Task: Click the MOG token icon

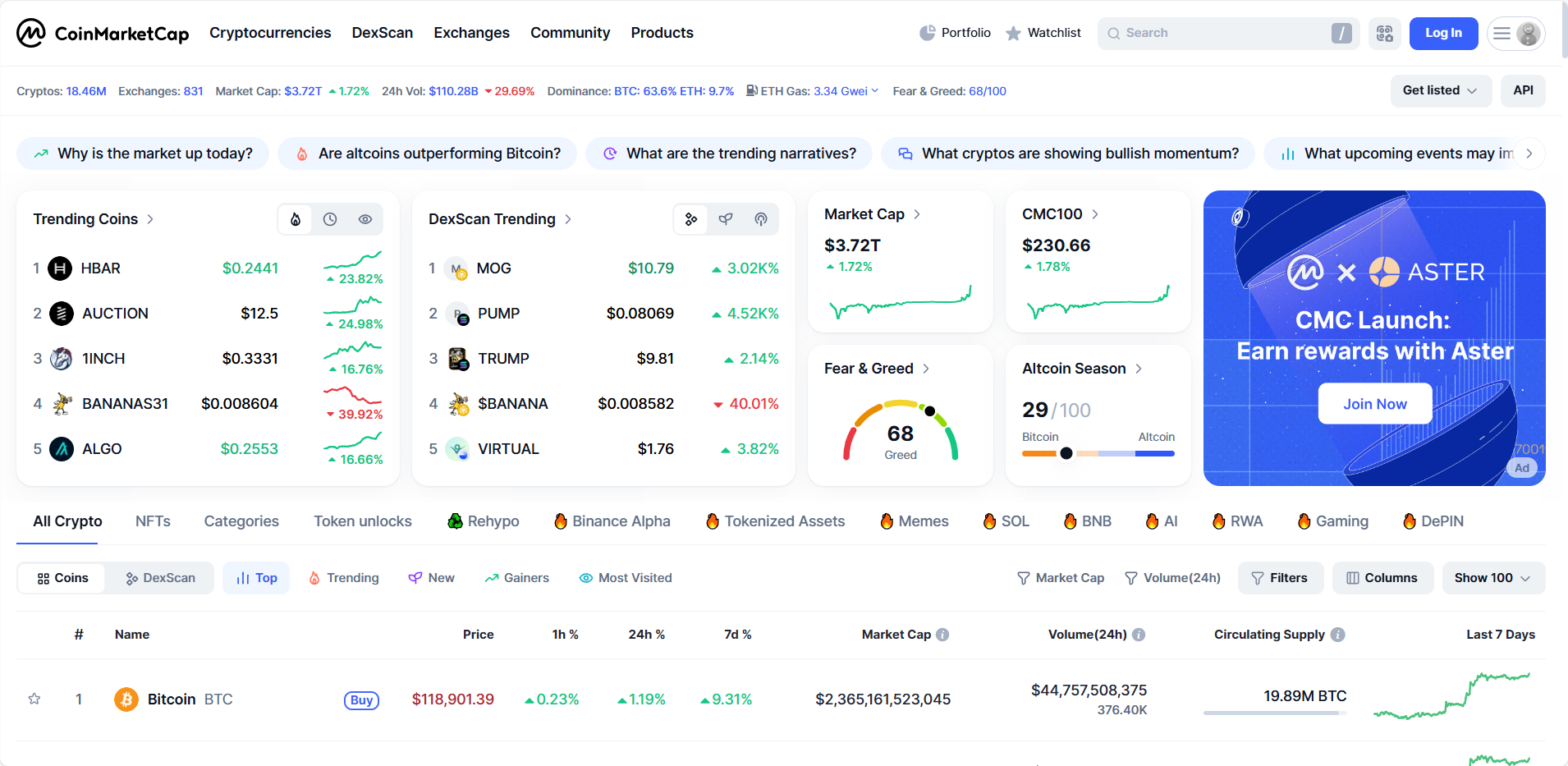Action: click(x=456, y=268)
